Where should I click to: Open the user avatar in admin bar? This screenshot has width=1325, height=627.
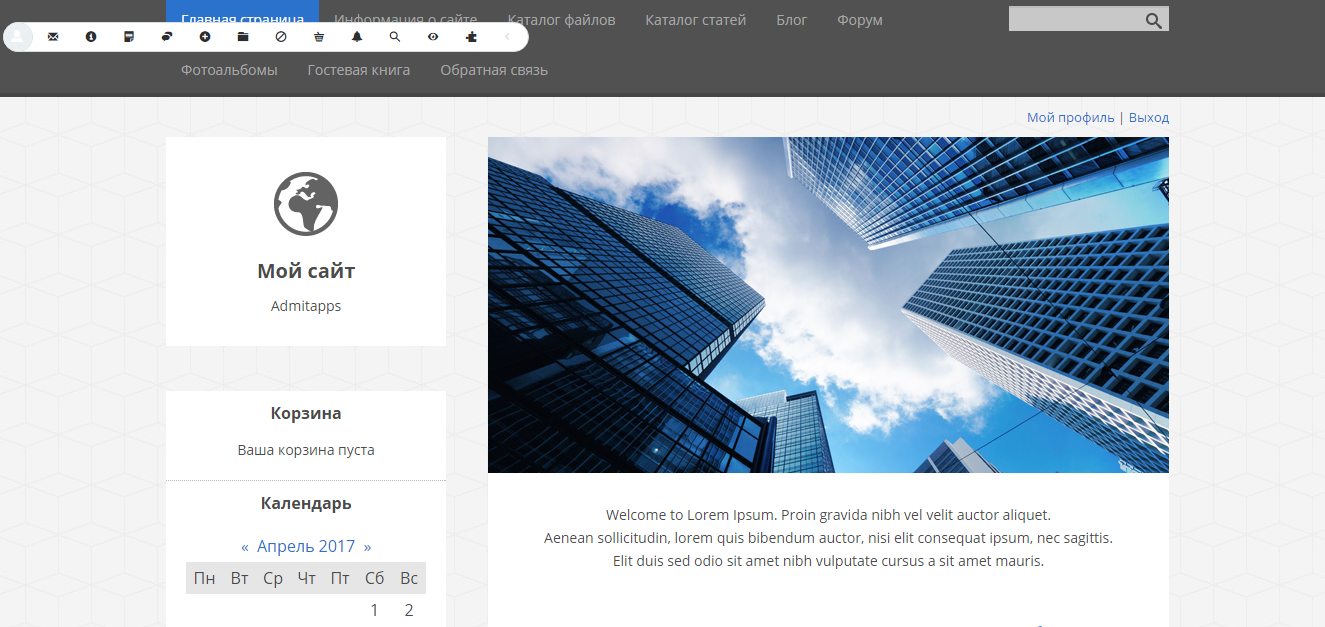tap(19, 36)
